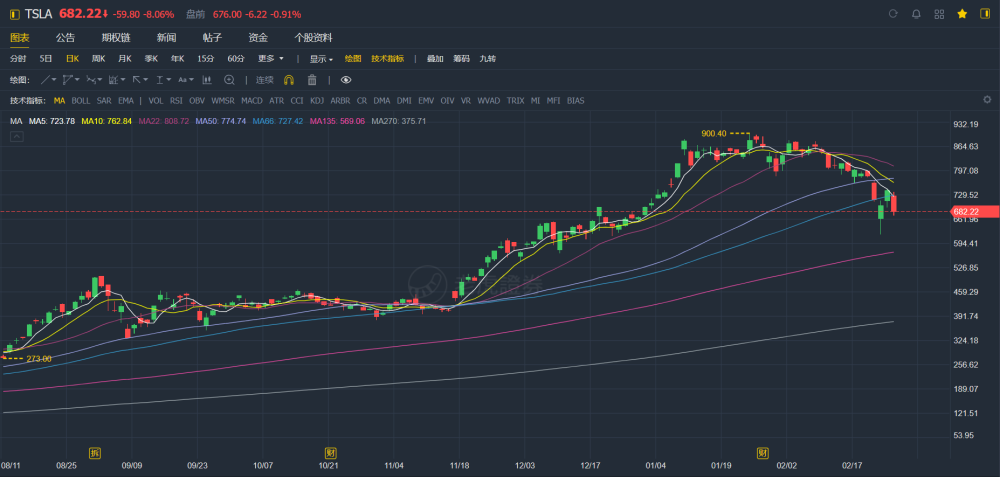Screen dimensions: 1000x477
Task: Open the 新闻 news tab
Action: (x=166, y=37)
